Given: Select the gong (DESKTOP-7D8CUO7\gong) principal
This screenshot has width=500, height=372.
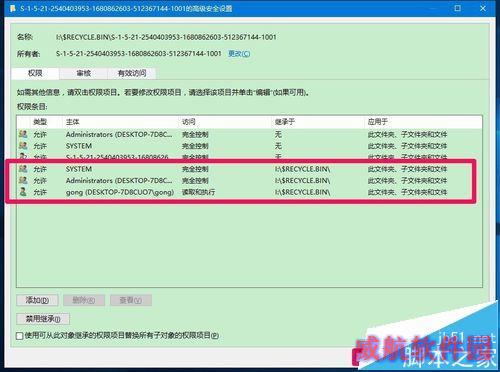Looking at the screenshot, I should (x=120, y=192).
